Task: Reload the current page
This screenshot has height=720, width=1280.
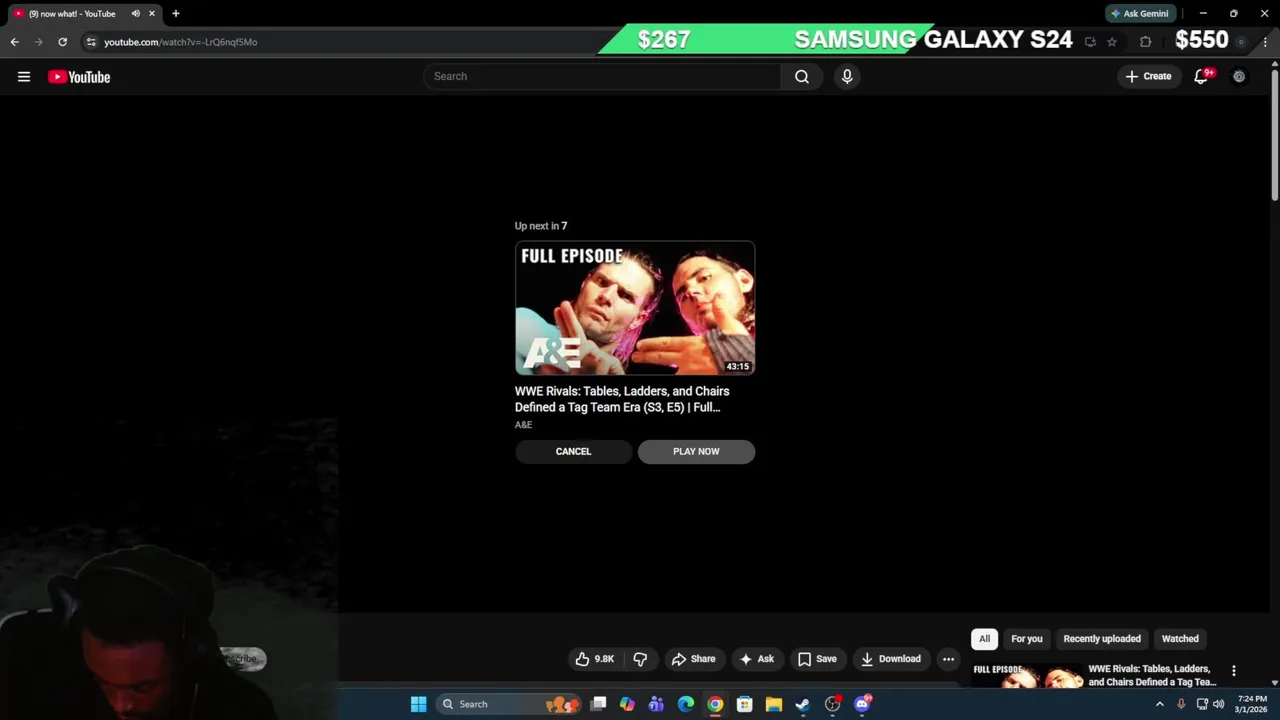Action: [62, 42]
